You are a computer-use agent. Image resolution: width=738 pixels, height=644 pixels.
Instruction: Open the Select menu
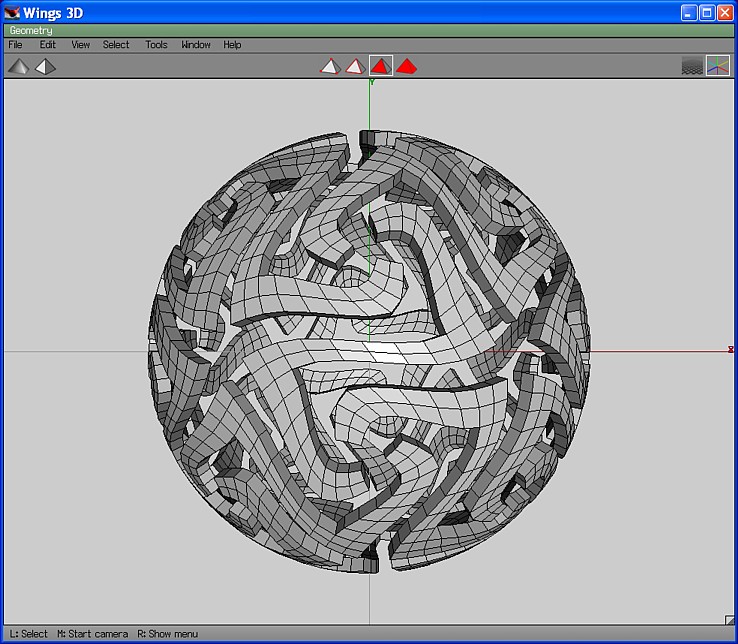click(116, 45)
